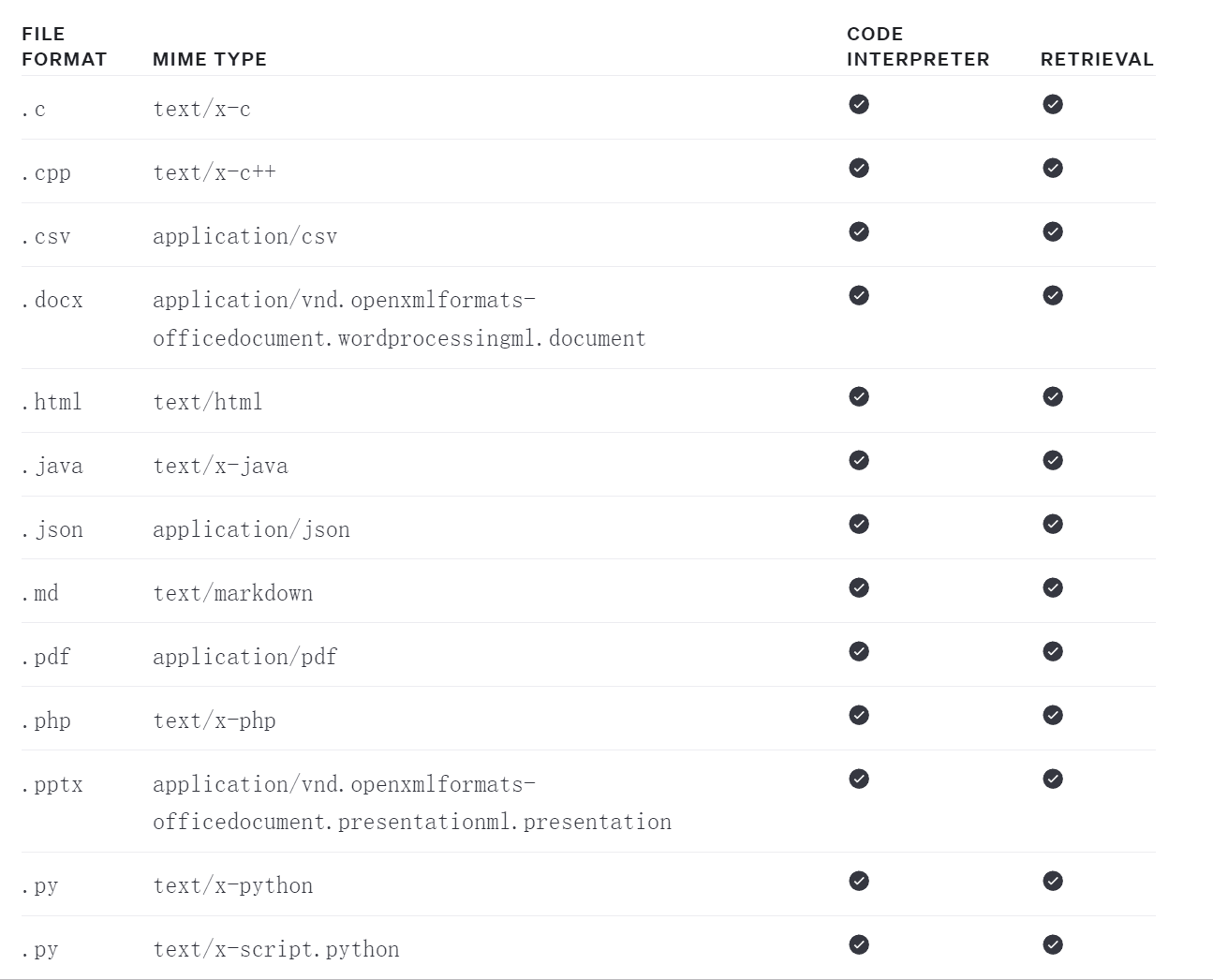This screenshot has width=1213, height=980.
Task: Click the MIME TYPE column header
Action: 210,59
